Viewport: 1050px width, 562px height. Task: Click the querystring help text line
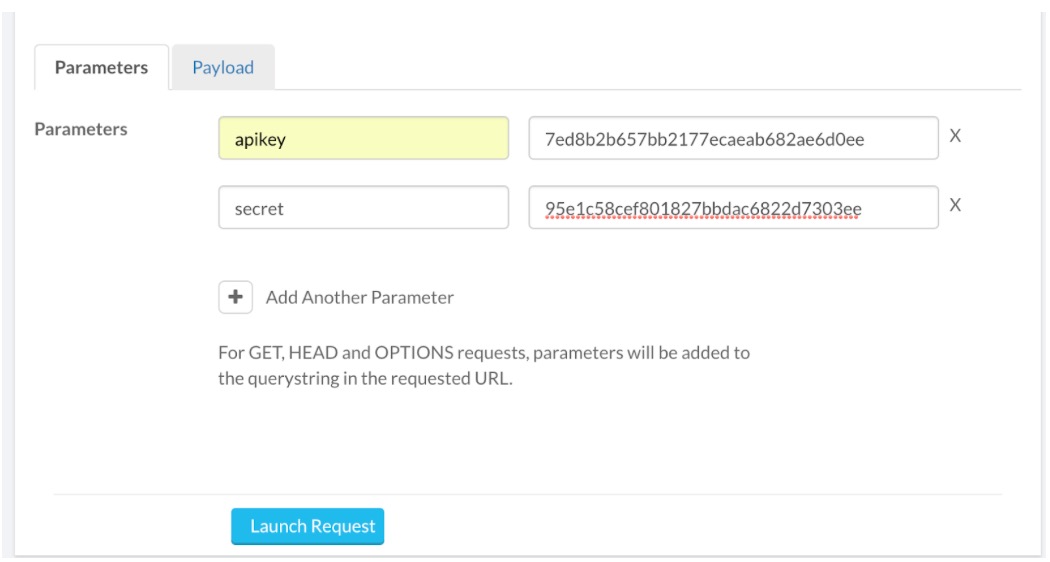[x=365, y=380]
